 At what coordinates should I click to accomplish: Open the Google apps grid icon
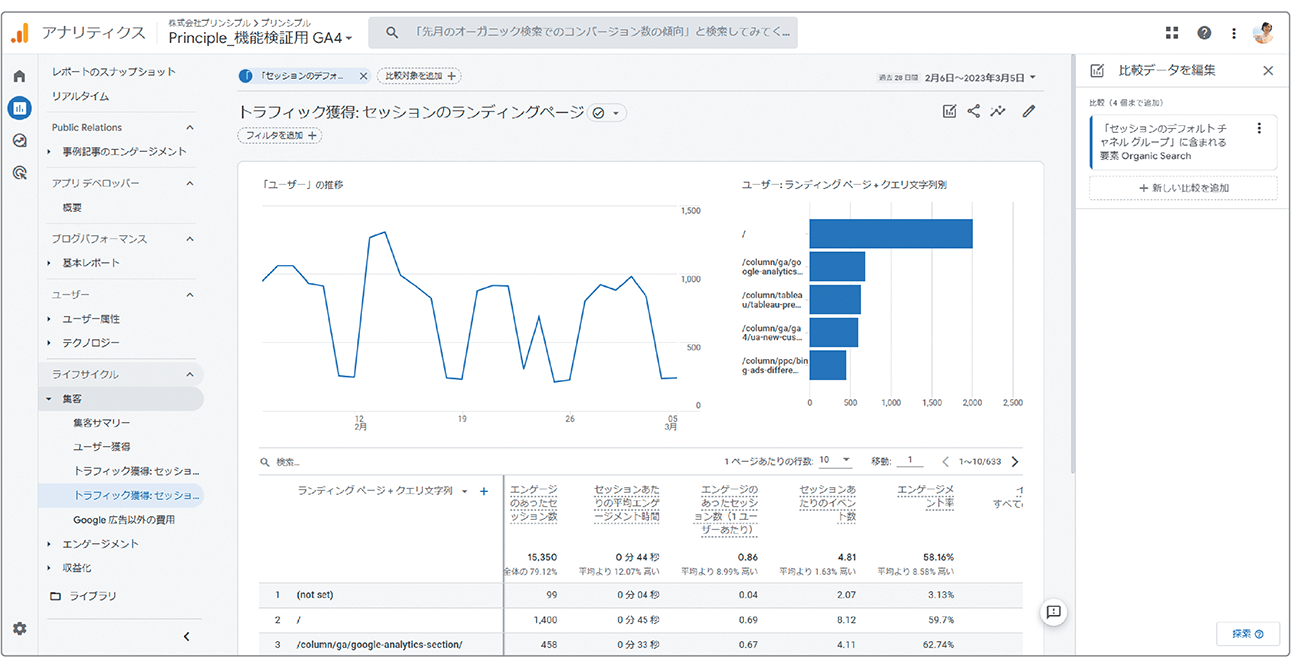pos(1172,33)
